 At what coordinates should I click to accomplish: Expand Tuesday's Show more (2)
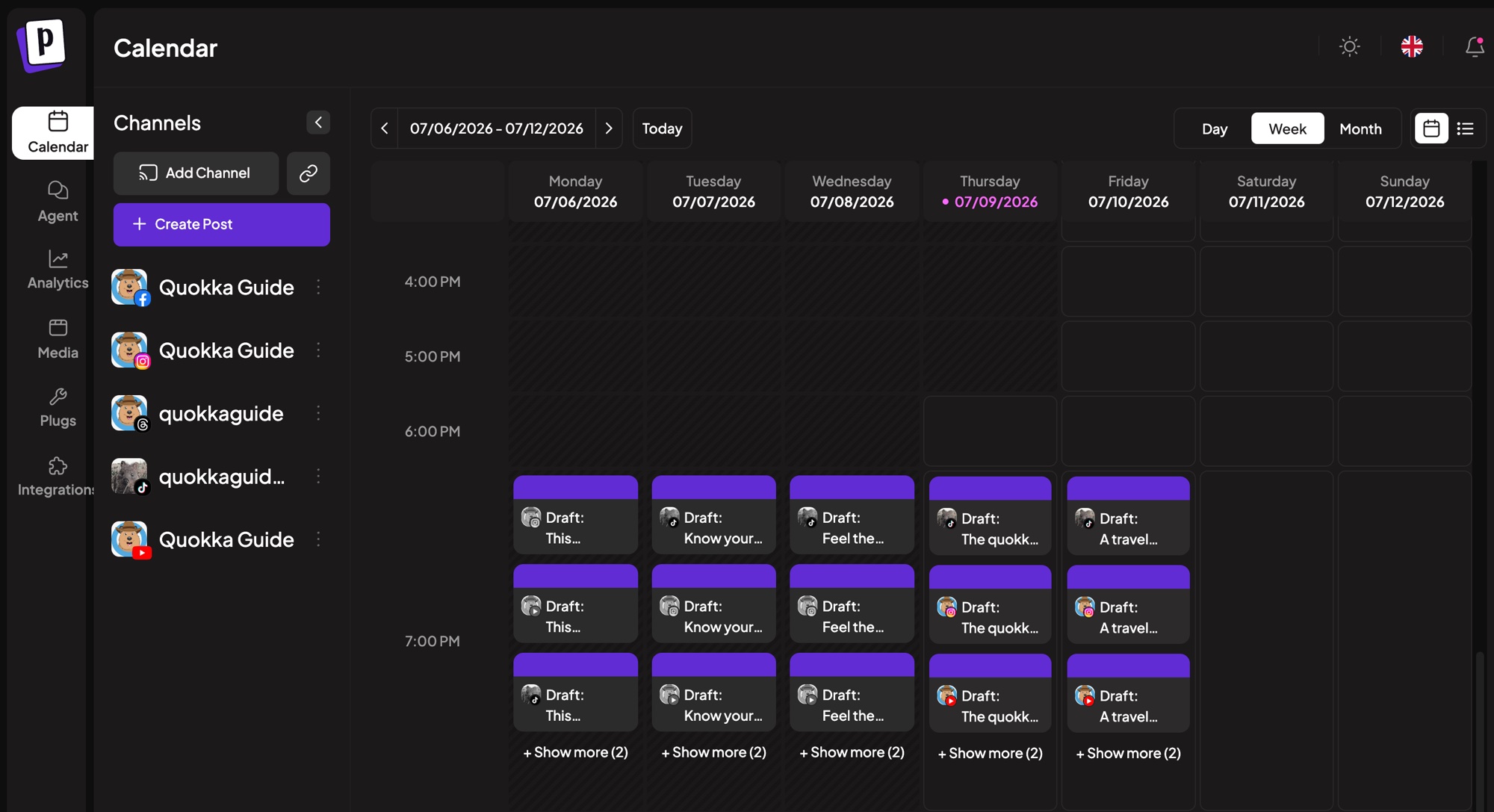pos(713,752)
